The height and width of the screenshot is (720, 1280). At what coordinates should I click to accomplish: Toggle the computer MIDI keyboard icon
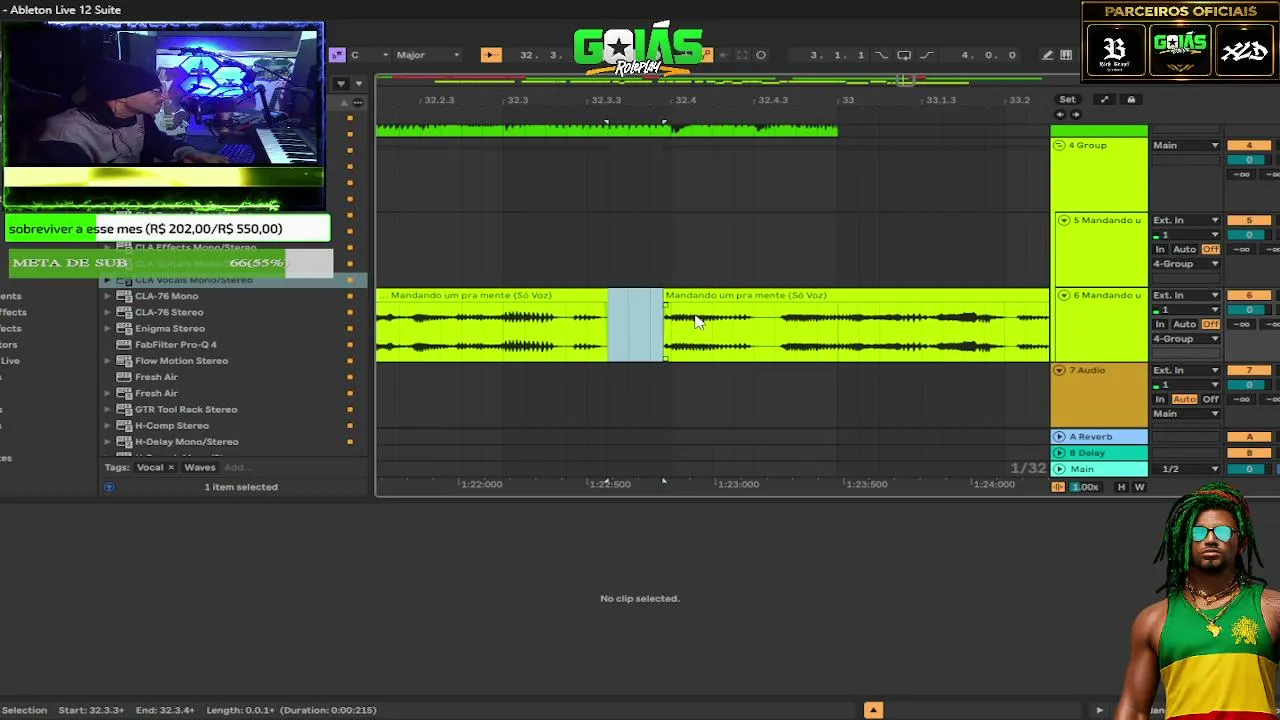coord(1066,55)
